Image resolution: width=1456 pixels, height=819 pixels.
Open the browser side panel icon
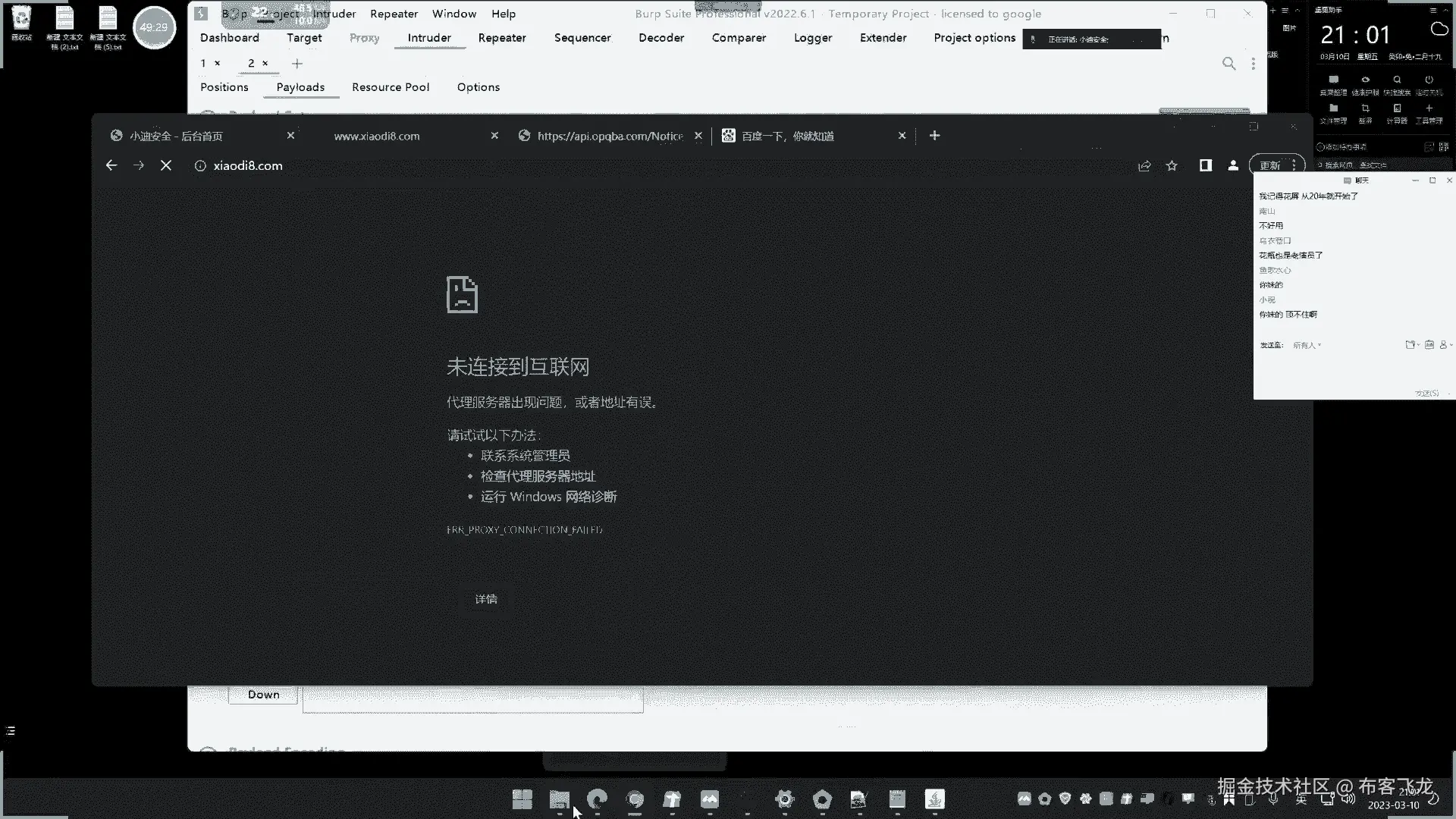click(x=1205, y=165)
